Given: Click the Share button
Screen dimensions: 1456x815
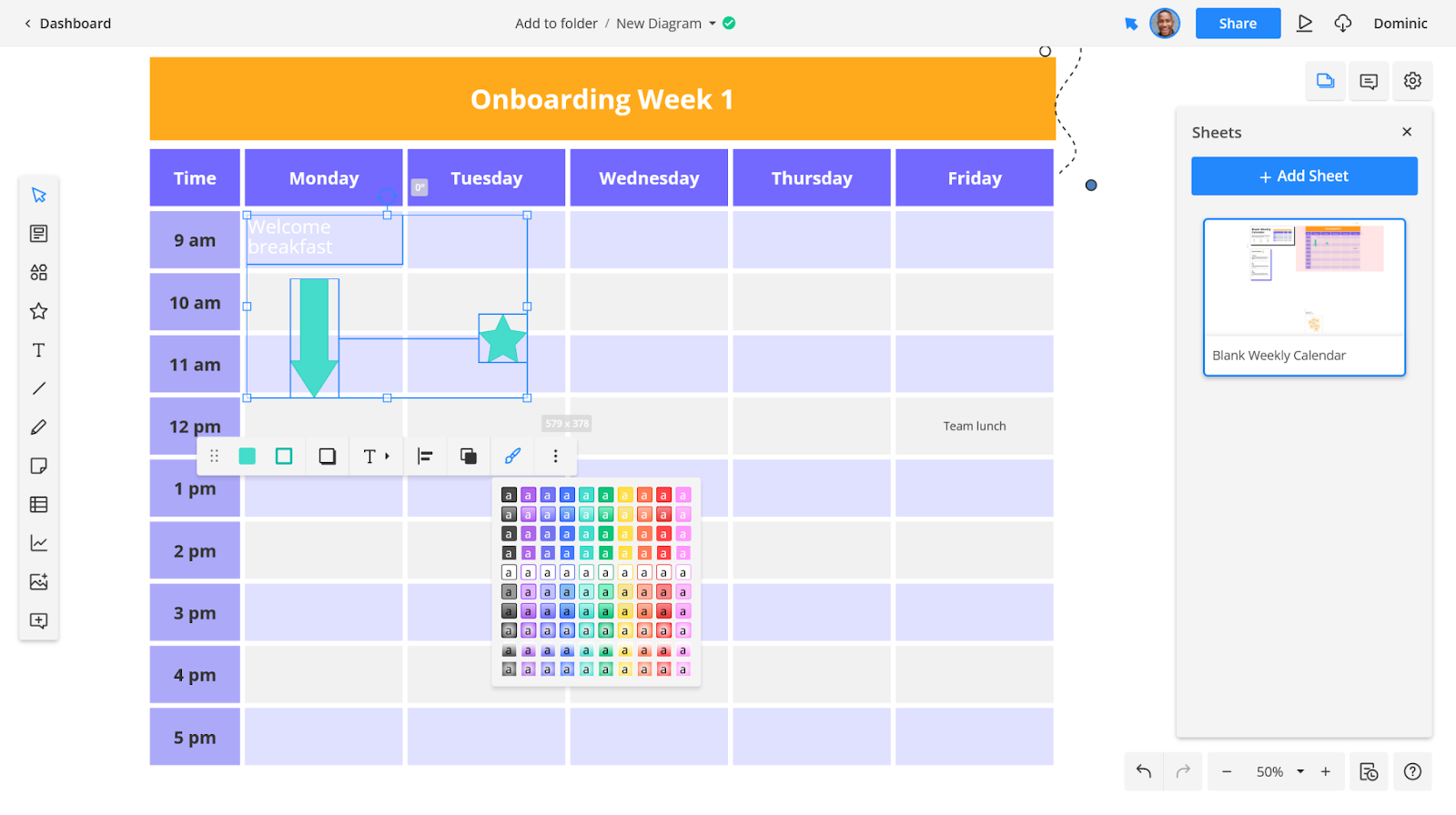Looking at the screenshot, I should pyautogui.click(x=1237, y=24).
